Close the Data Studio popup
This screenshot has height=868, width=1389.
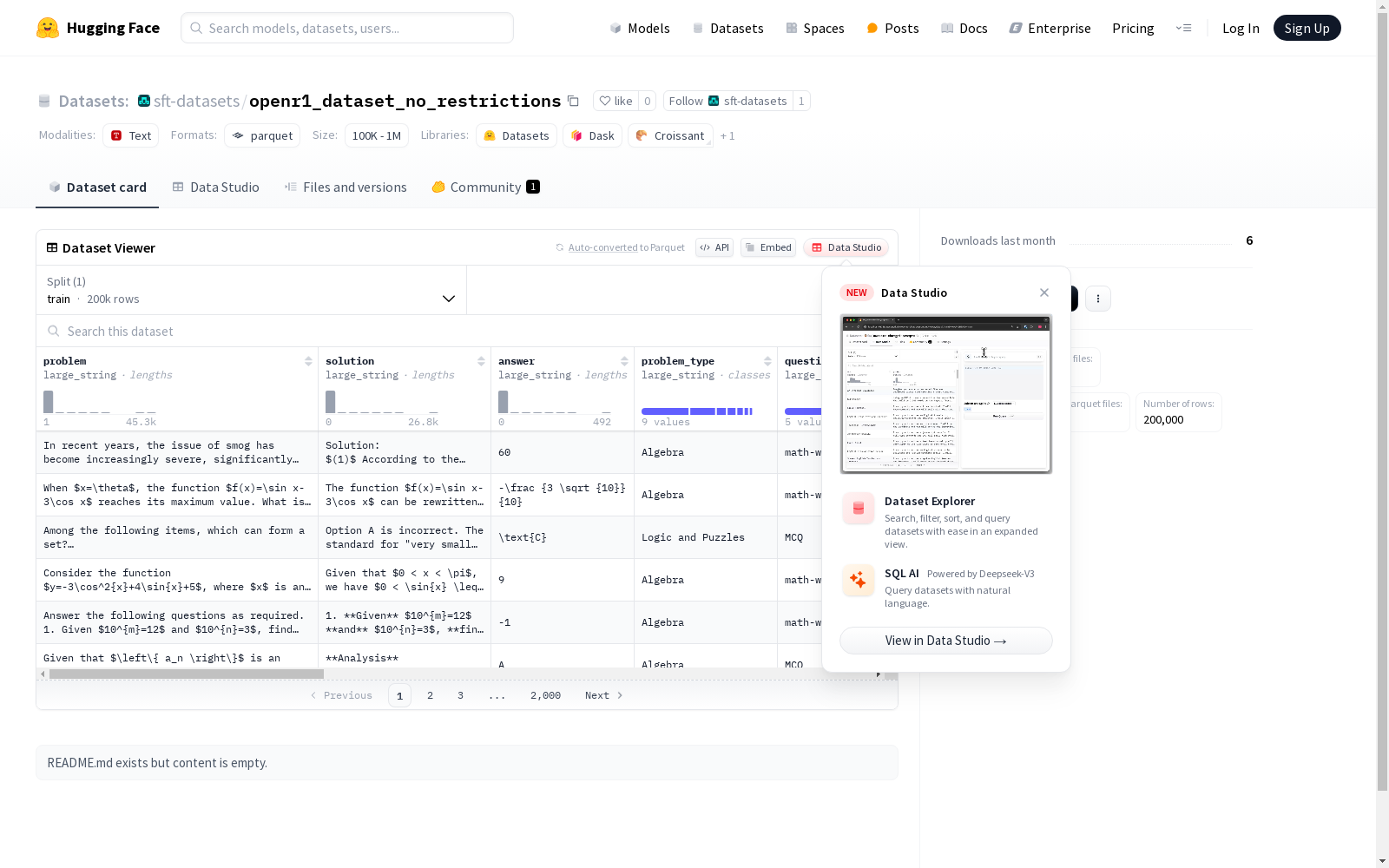pos(1044,293)
